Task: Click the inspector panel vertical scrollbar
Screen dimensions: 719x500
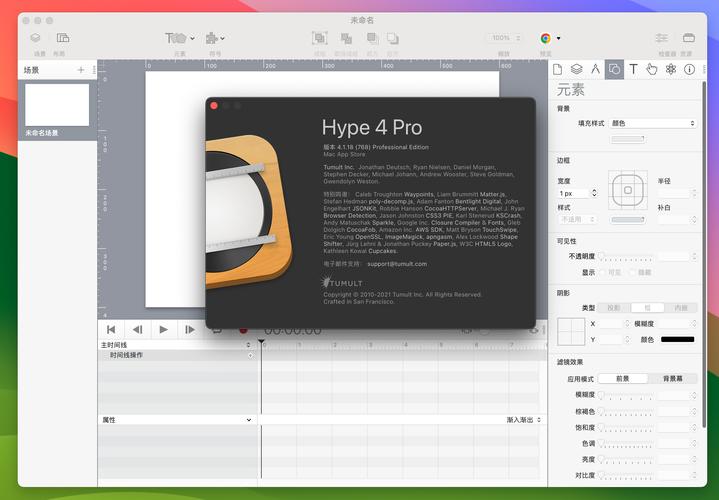Action: pyautogui.click(x=704, y=255)
